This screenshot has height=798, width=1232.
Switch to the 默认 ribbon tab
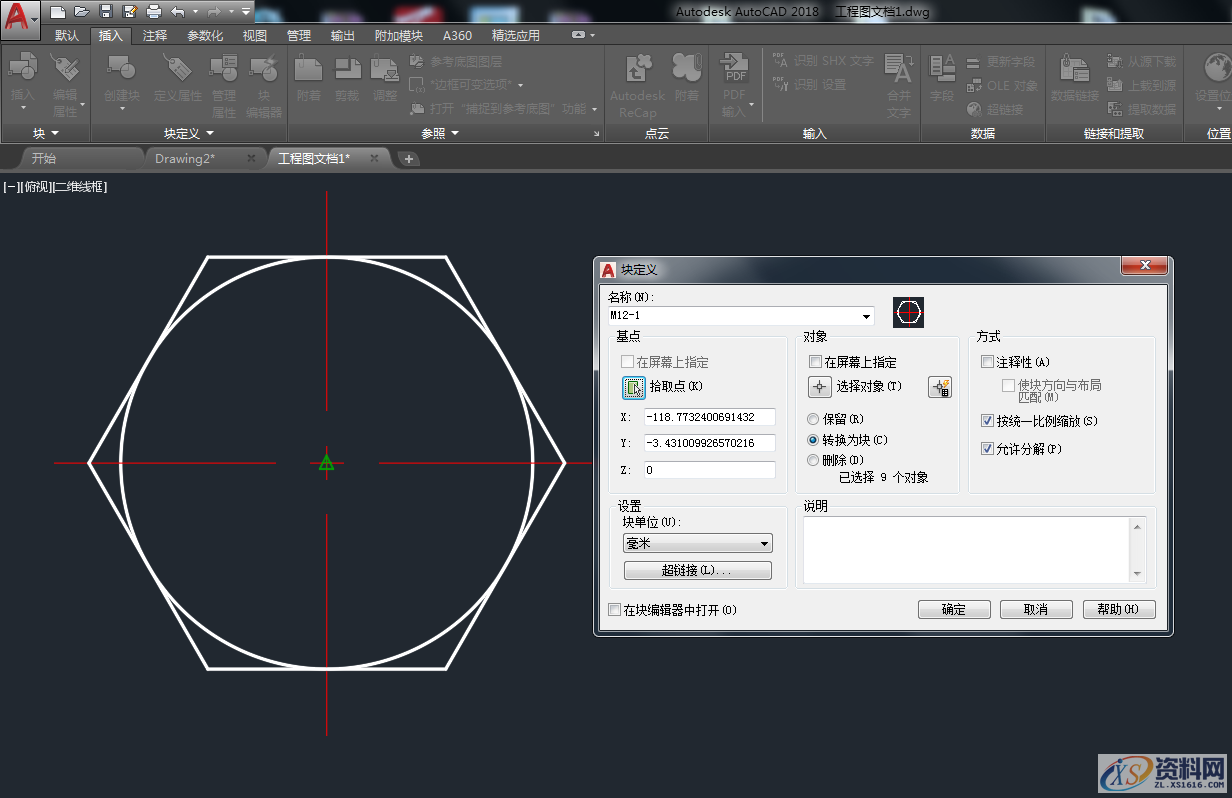(66, 34)
